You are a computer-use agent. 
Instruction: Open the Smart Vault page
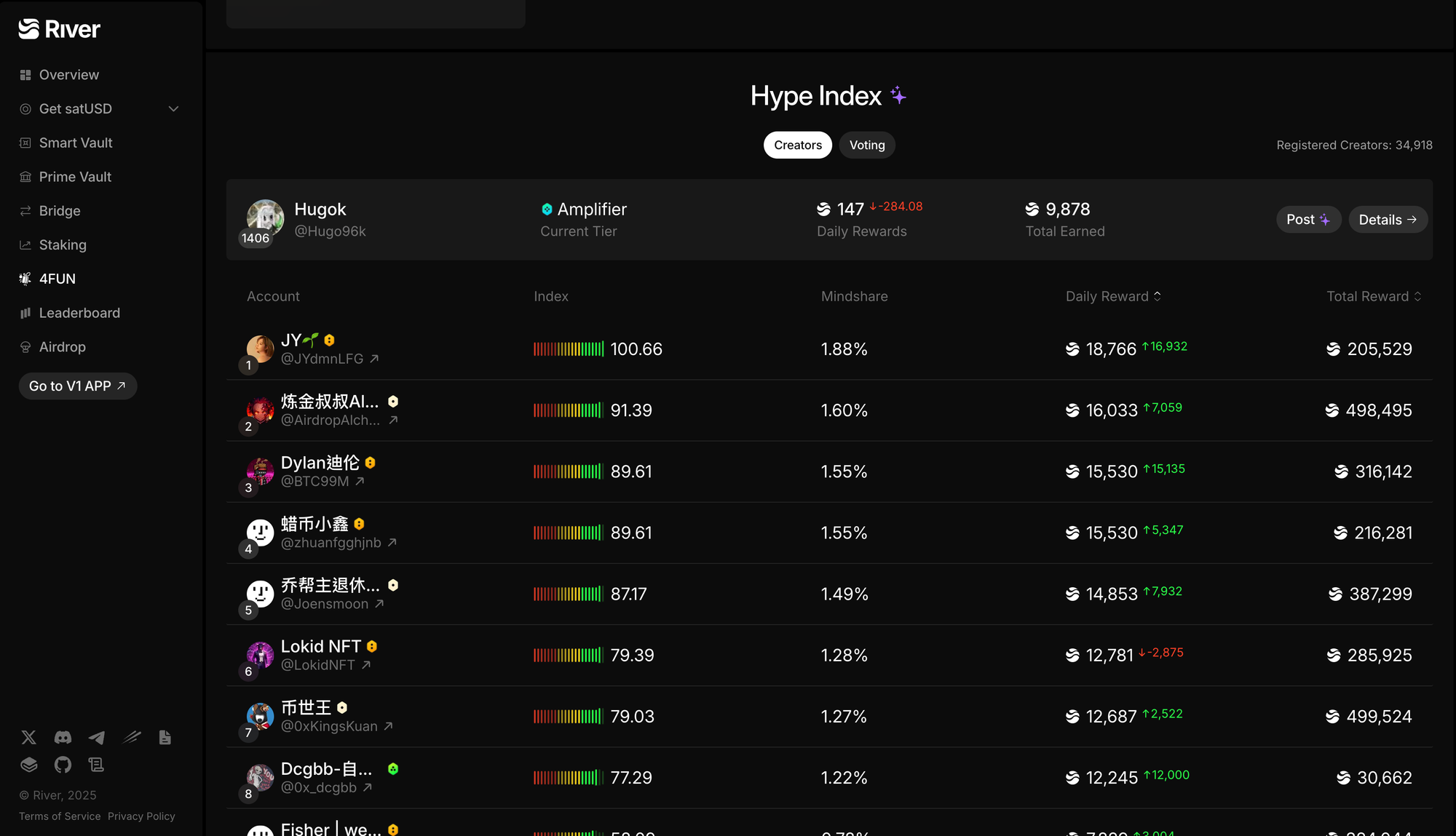(x=76, y=143)
